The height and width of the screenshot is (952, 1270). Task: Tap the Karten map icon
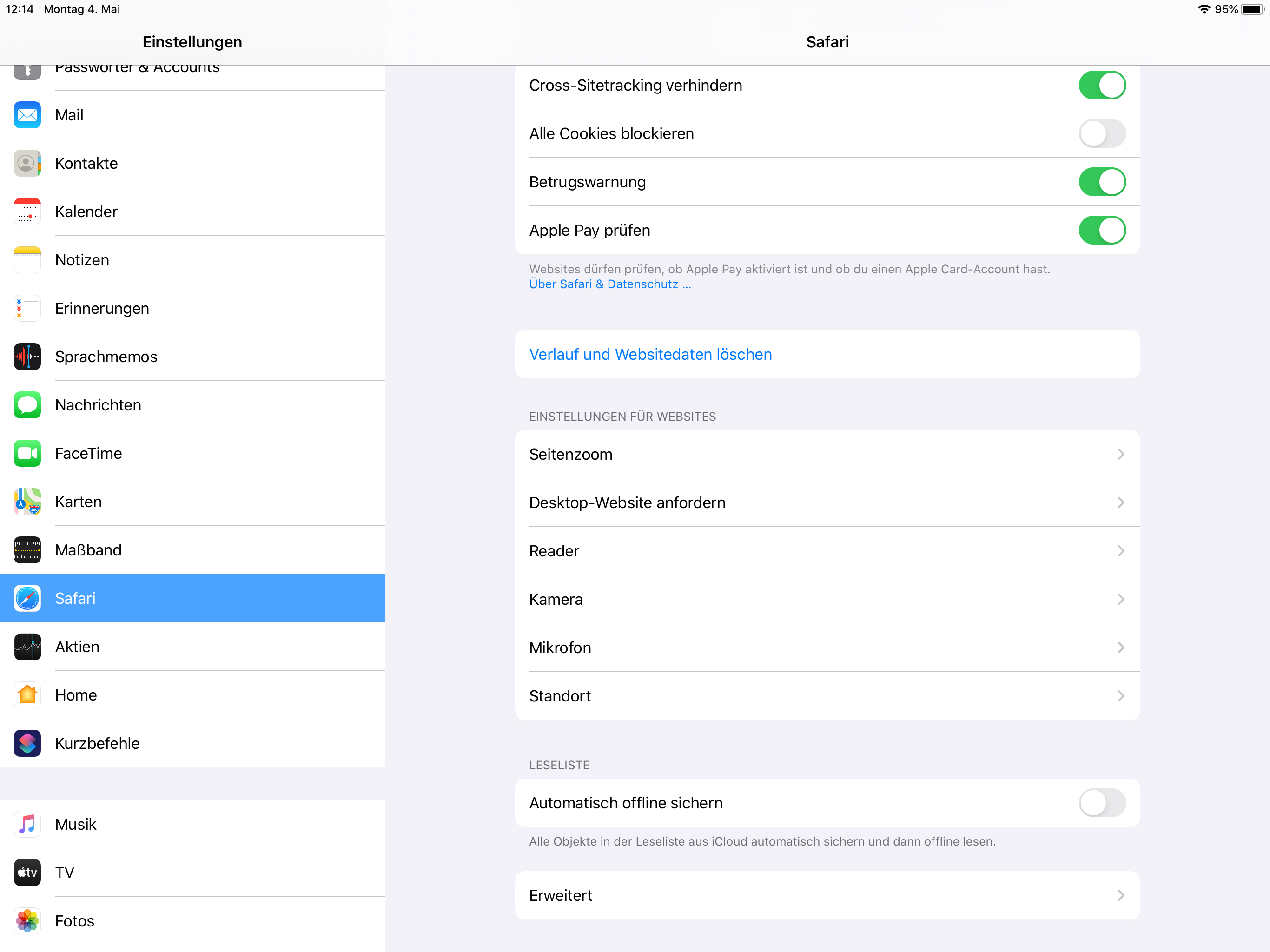pos(27,501)
